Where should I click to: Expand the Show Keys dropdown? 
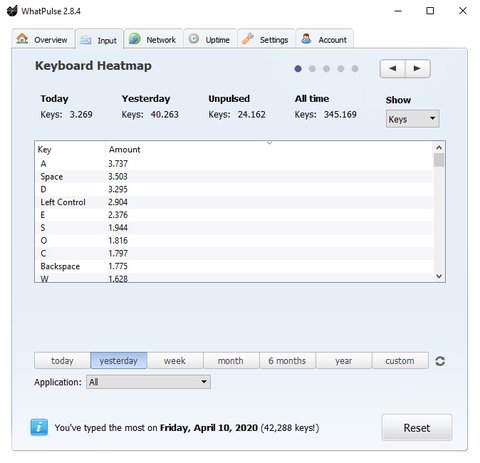413,119
